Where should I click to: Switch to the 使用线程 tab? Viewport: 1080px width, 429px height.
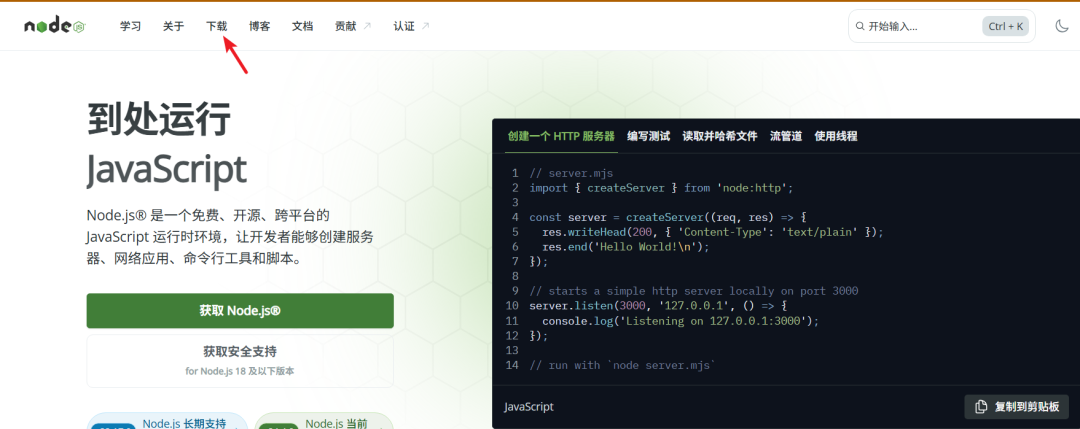(x=835, y=136)
